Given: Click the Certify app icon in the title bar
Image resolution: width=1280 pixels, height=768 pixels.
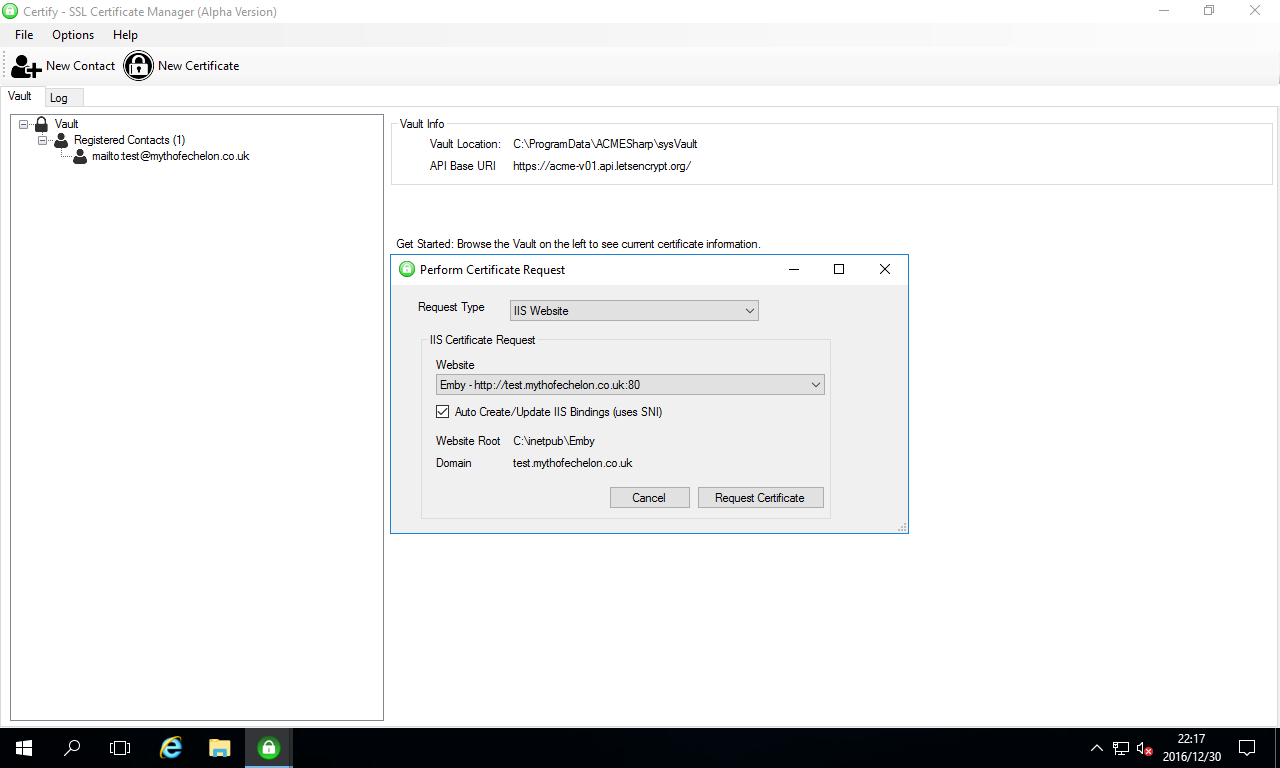Looking at the screenshot, I should 11,11.
